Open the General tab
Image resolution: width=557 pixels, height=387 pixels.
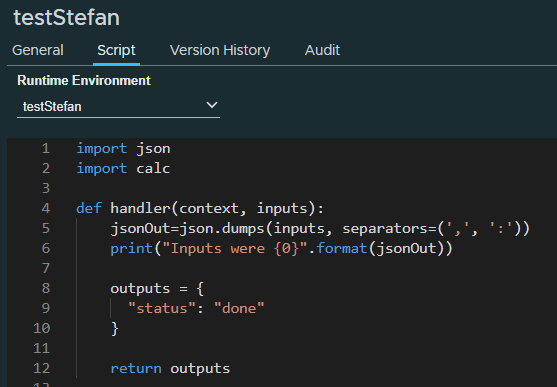click(x=38, y=50)
